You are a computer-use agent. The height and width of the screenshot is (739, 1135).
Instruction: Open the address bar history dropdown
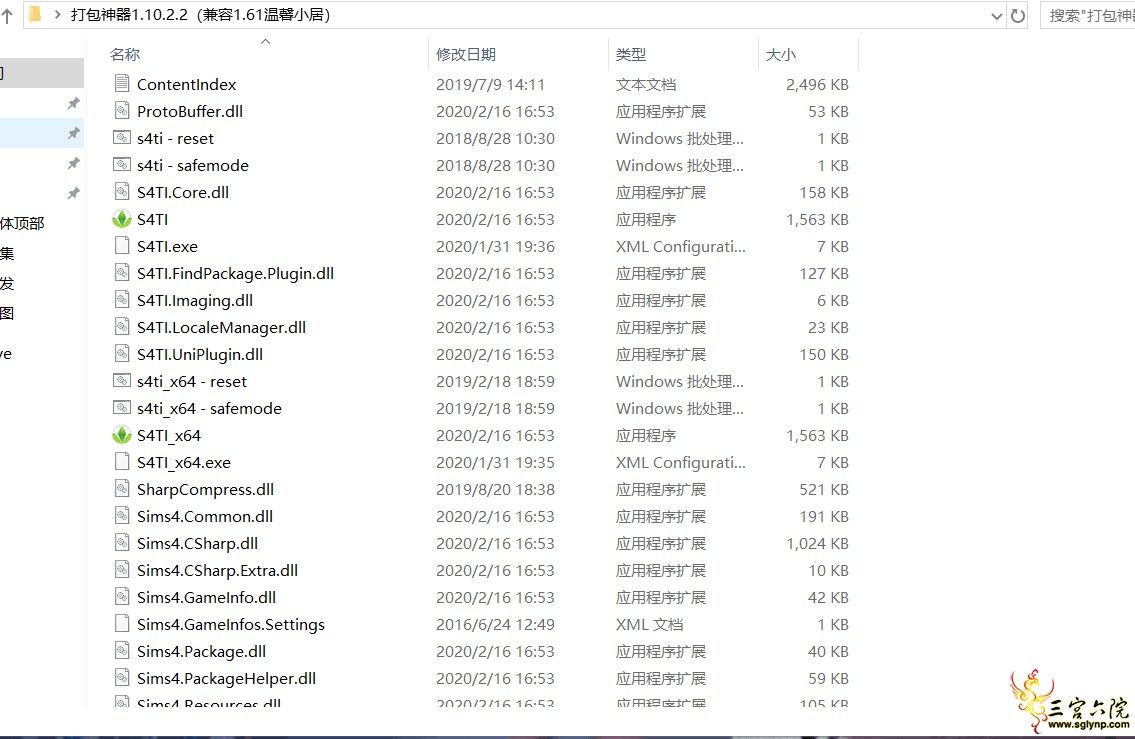tap(997, 16)
